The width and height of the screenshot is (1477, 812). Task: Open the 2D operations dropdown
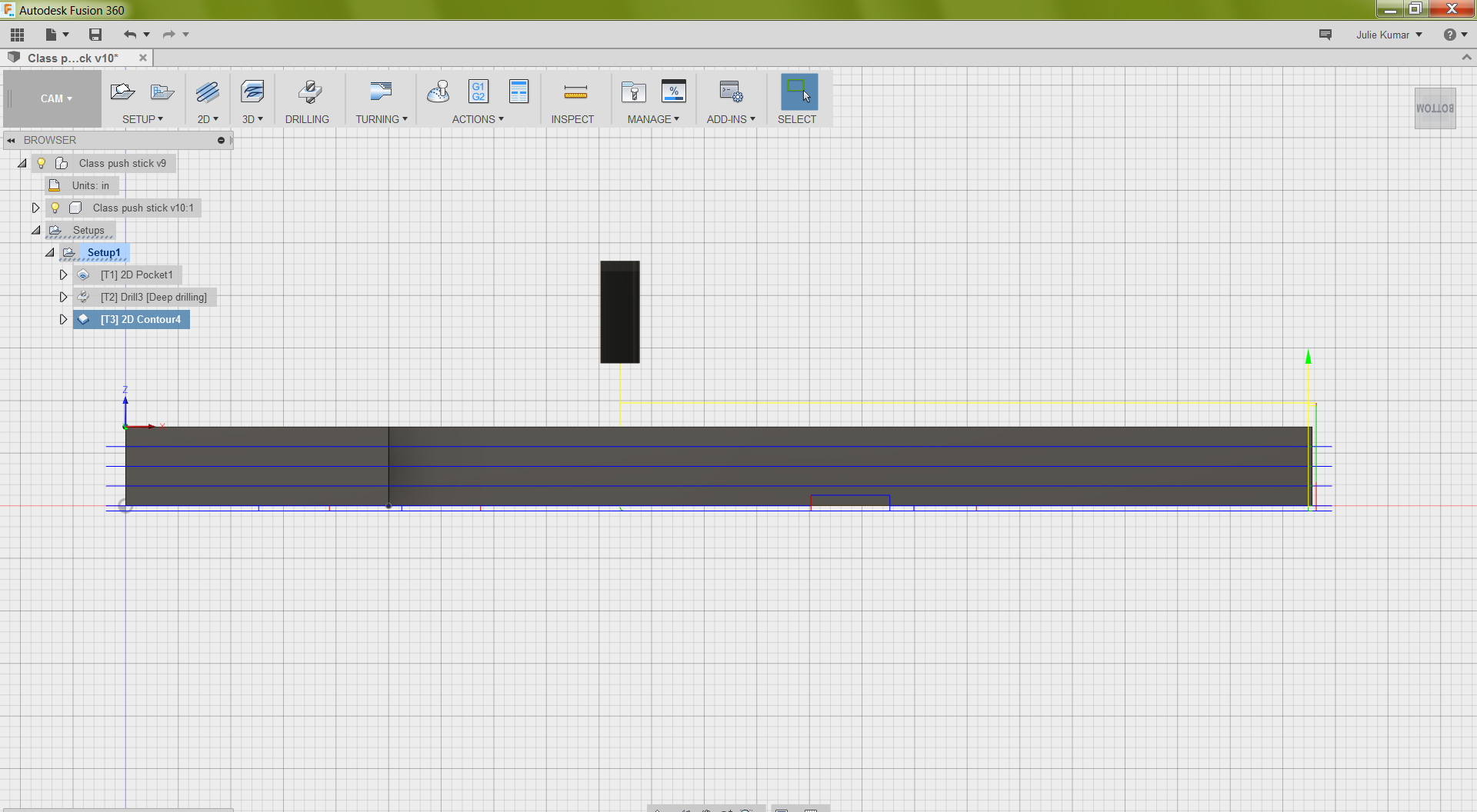208,119
